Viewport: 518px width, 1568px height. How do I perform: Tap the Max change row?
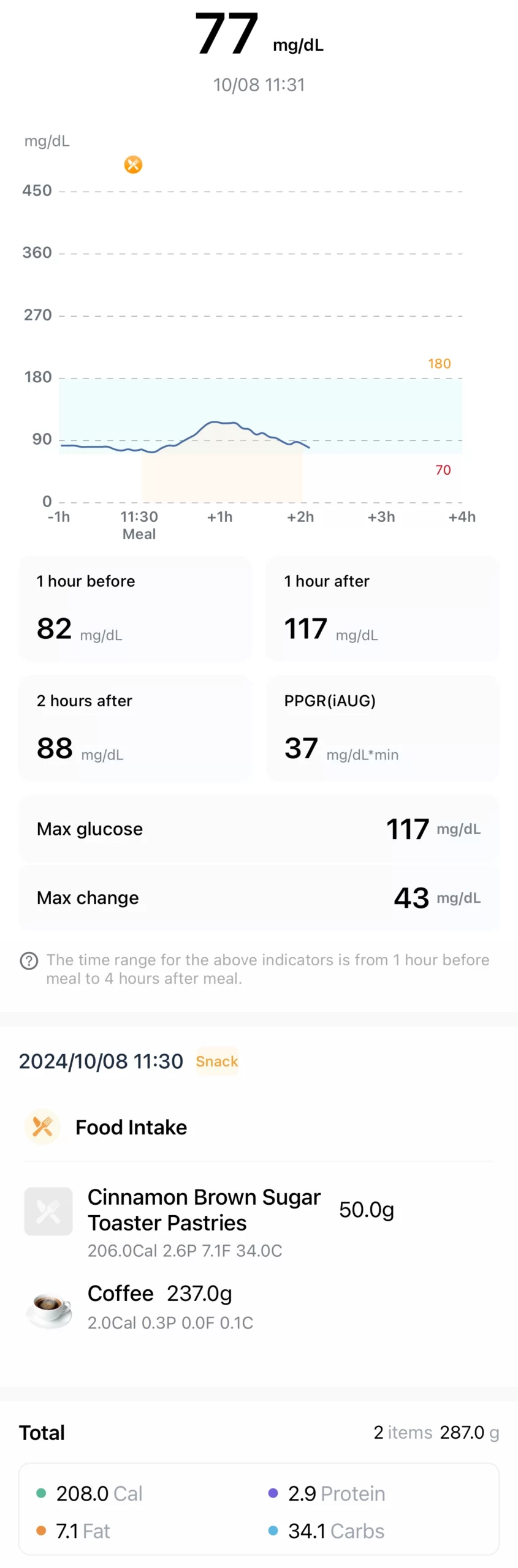259,897
